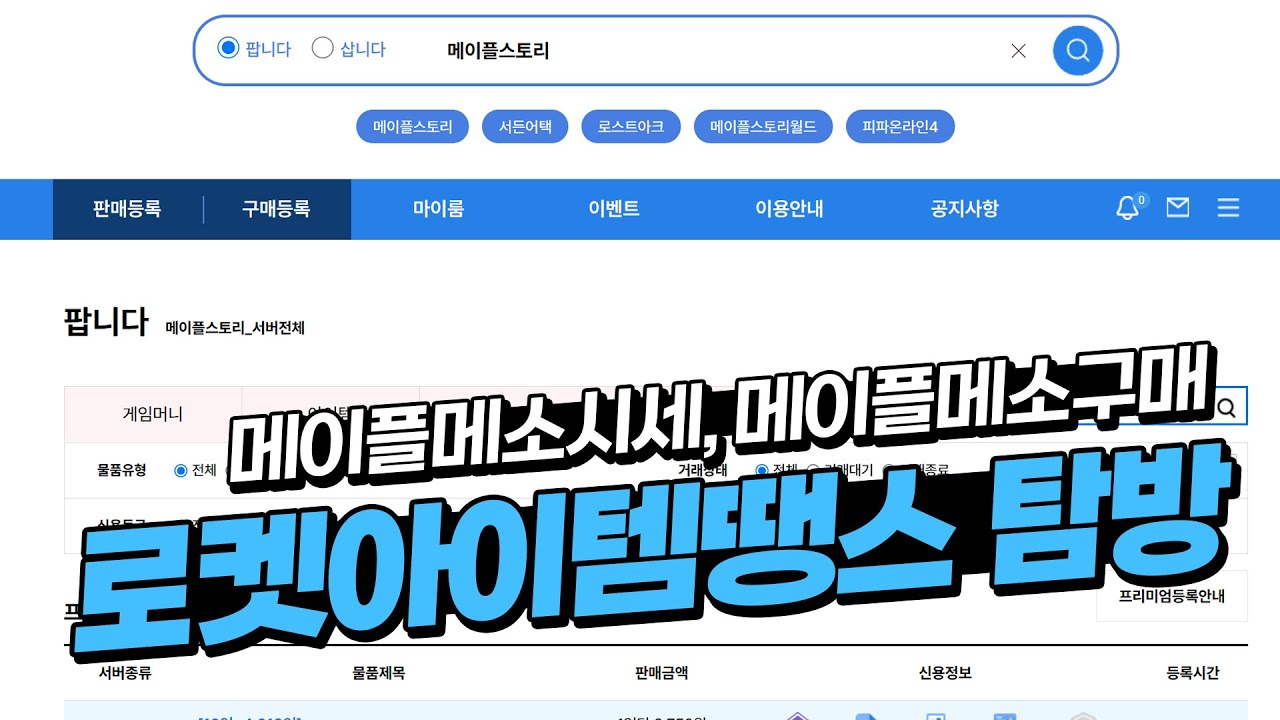1280x720 pixels.
Task: Open the notification bell icon
Action: tap(1128, 208)
